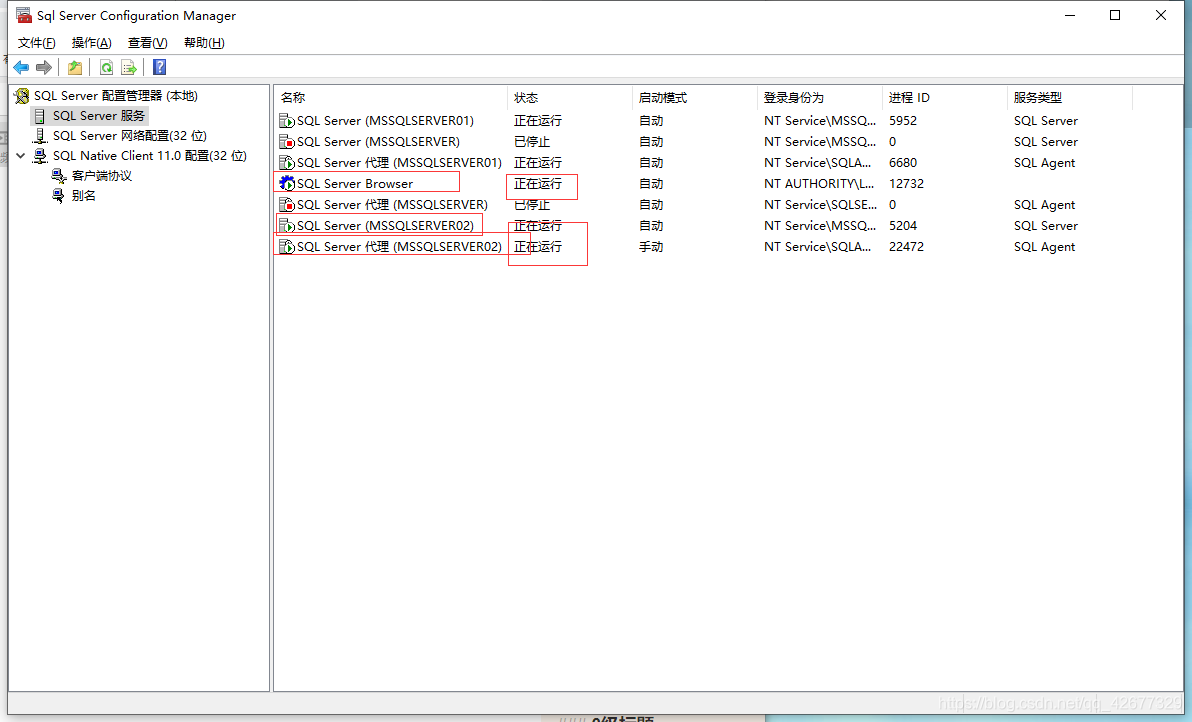Click the SQL Server 配置管理器 root node icon

tap(22, 96)
